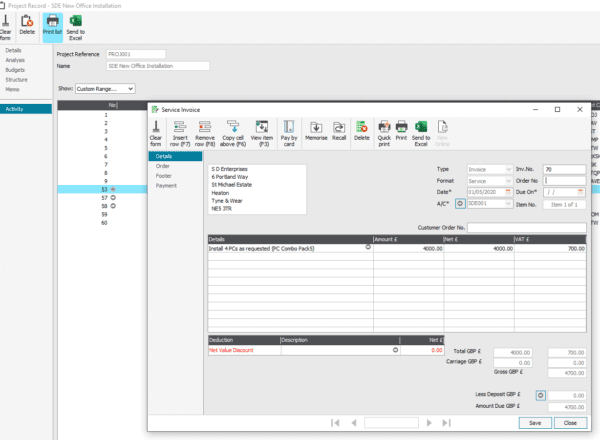Expand the A/C account dropdown
Image resolution: width=600 pixels, height=440 pixels.
(509, 204)
